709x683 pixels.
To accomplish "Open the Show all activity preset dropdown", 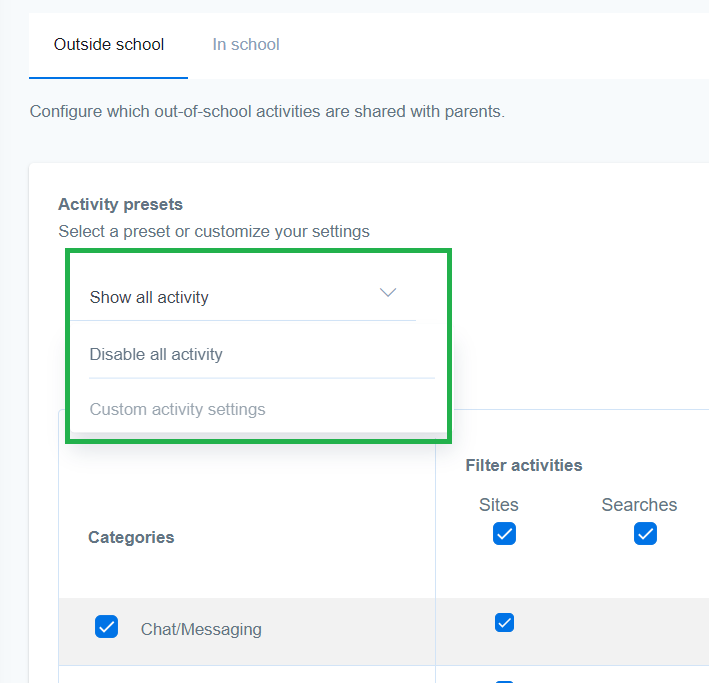I will pos(243,297).
